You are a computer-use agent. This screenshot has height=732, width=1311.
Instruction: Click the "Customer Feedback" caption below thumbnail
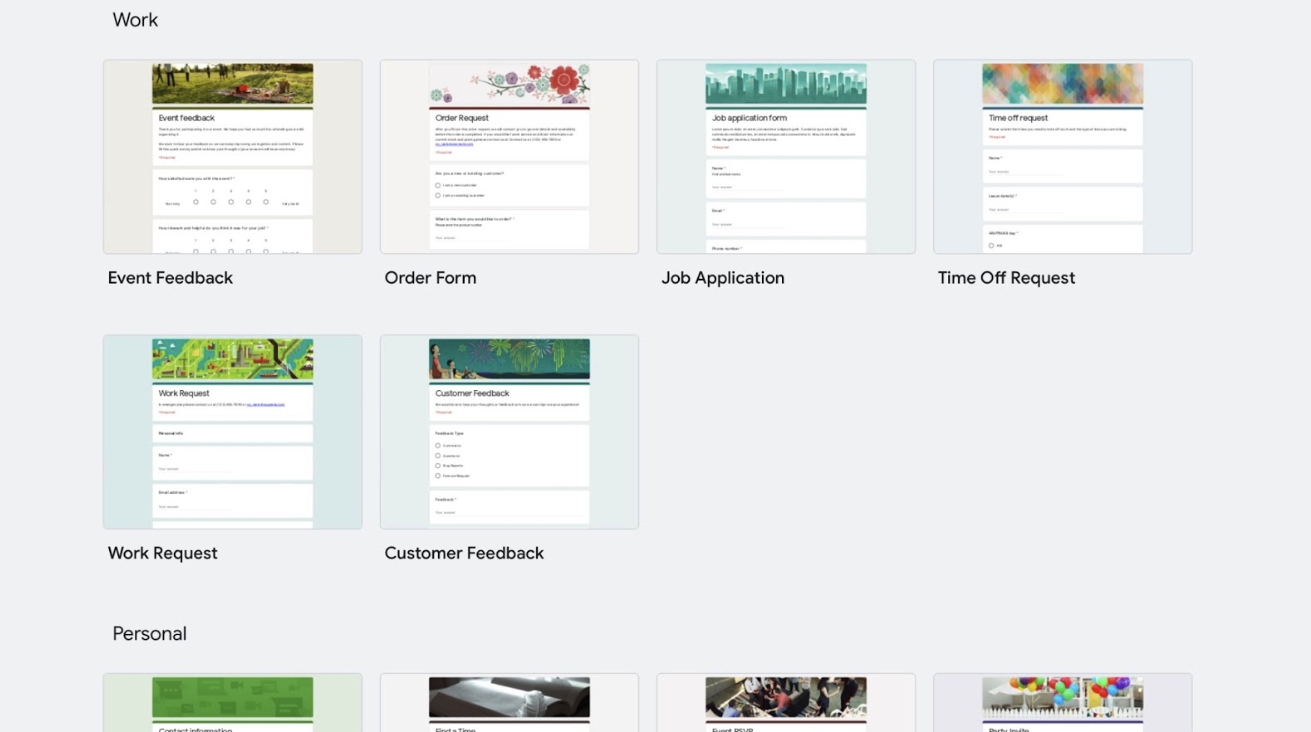(464, 553)
